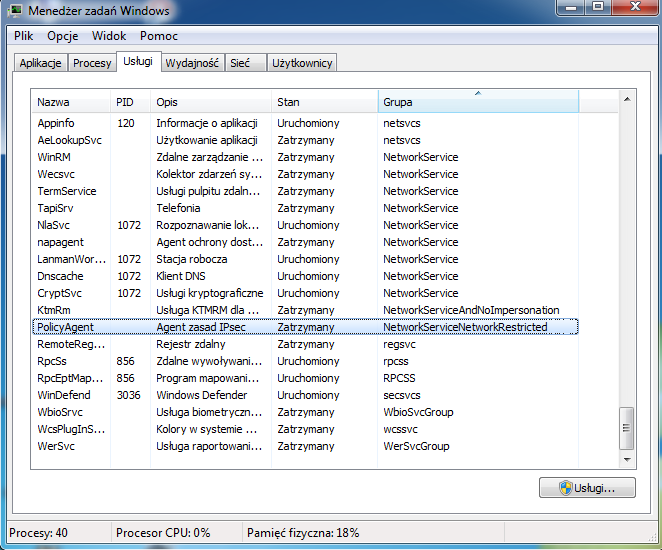Click the Telefonia description cell
The width and height of the screenshot is (662, 550).
pos(178,208)
